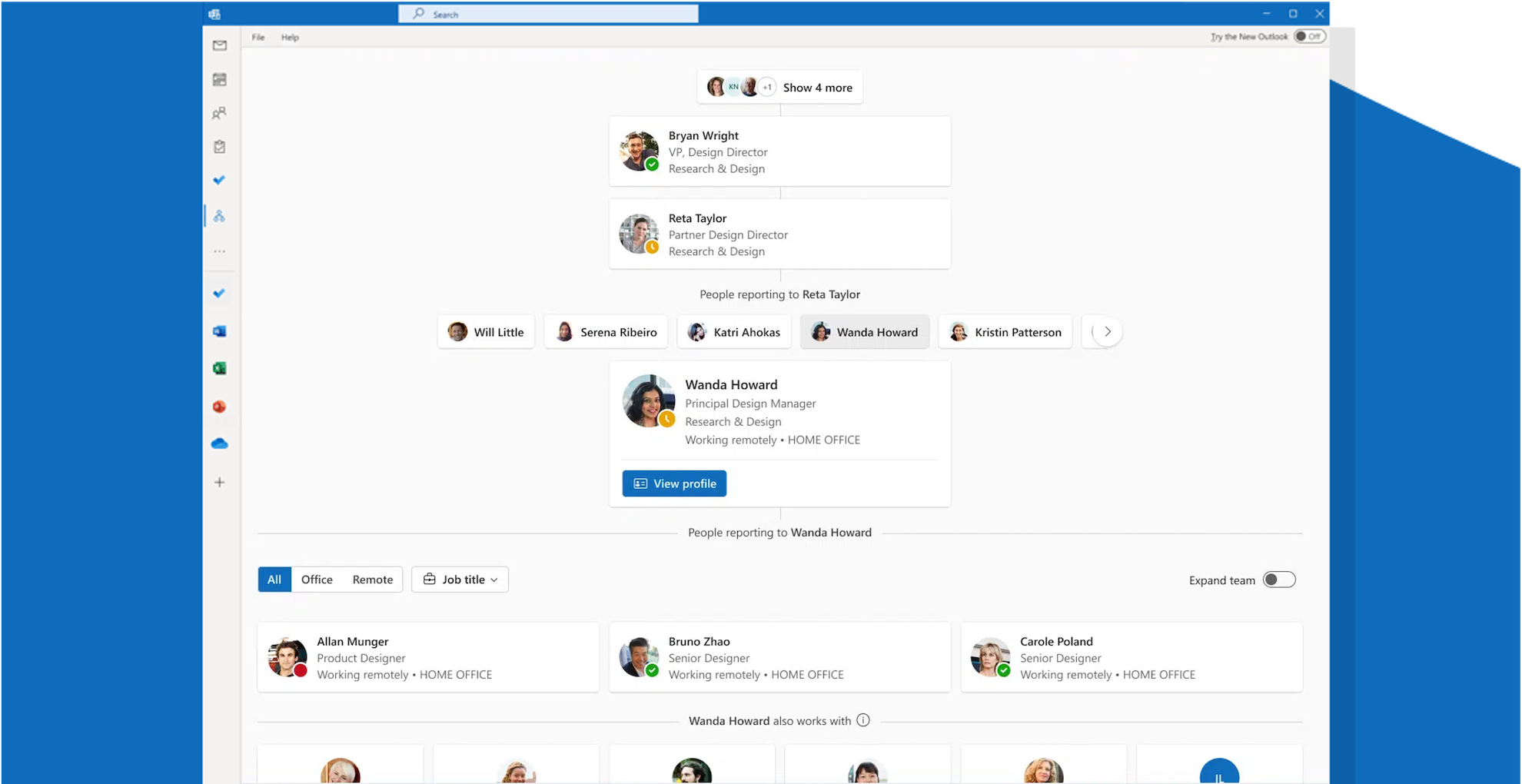Click View profile for Wanda Howard
Viewport: 1522px width, 784px height.
pyautogui.click(x=674, y=483)
